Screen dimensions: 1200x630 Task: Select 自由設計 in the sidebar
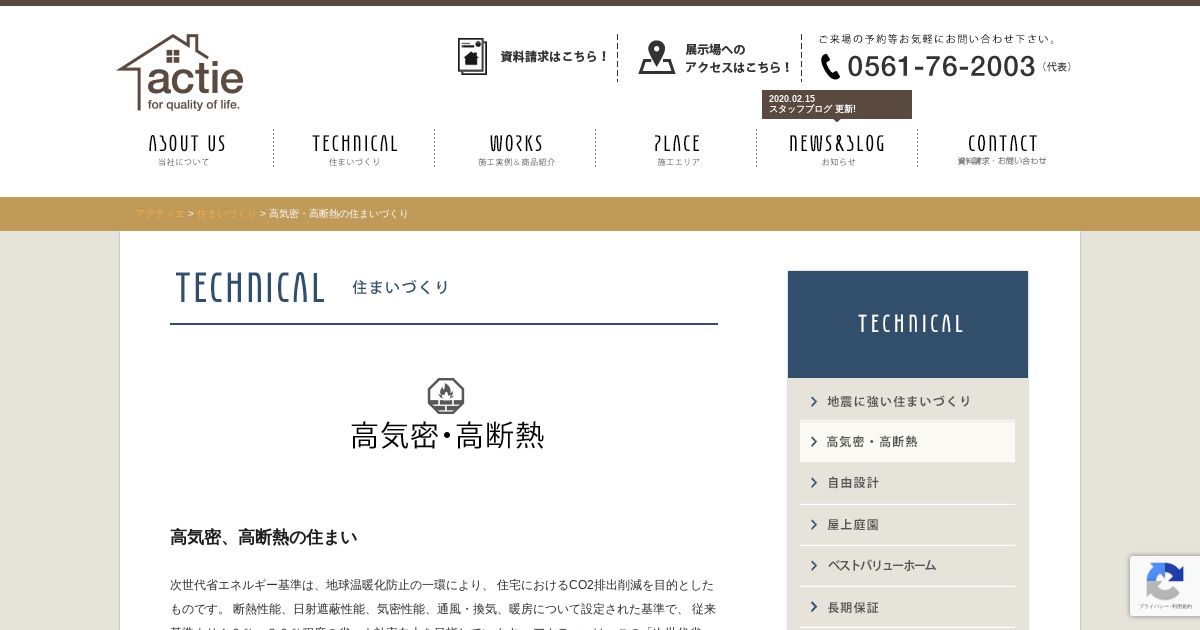(907, 483)
